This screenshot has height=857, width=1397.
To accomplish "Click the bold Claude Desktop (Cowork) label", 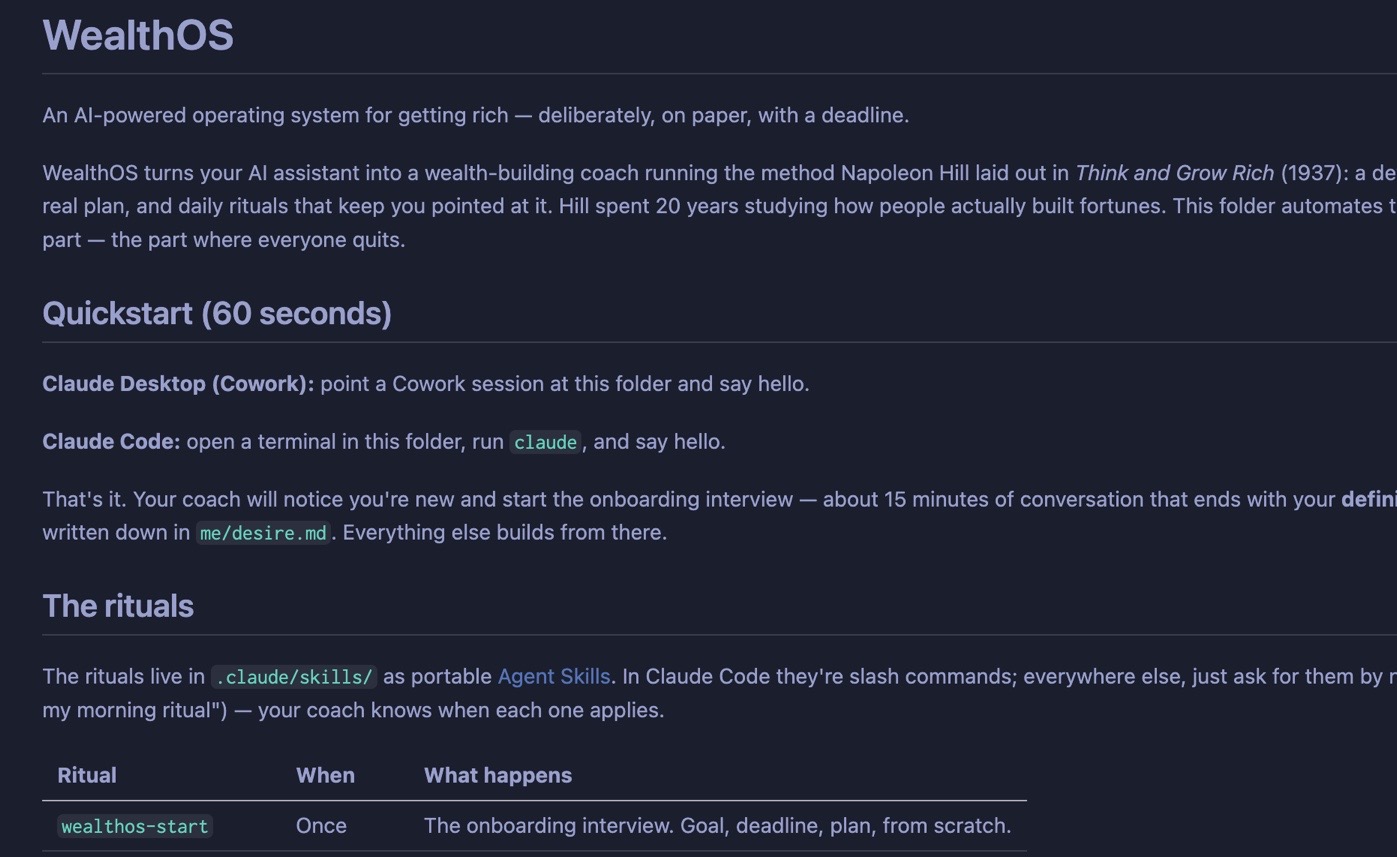I will tap(178, 384).
